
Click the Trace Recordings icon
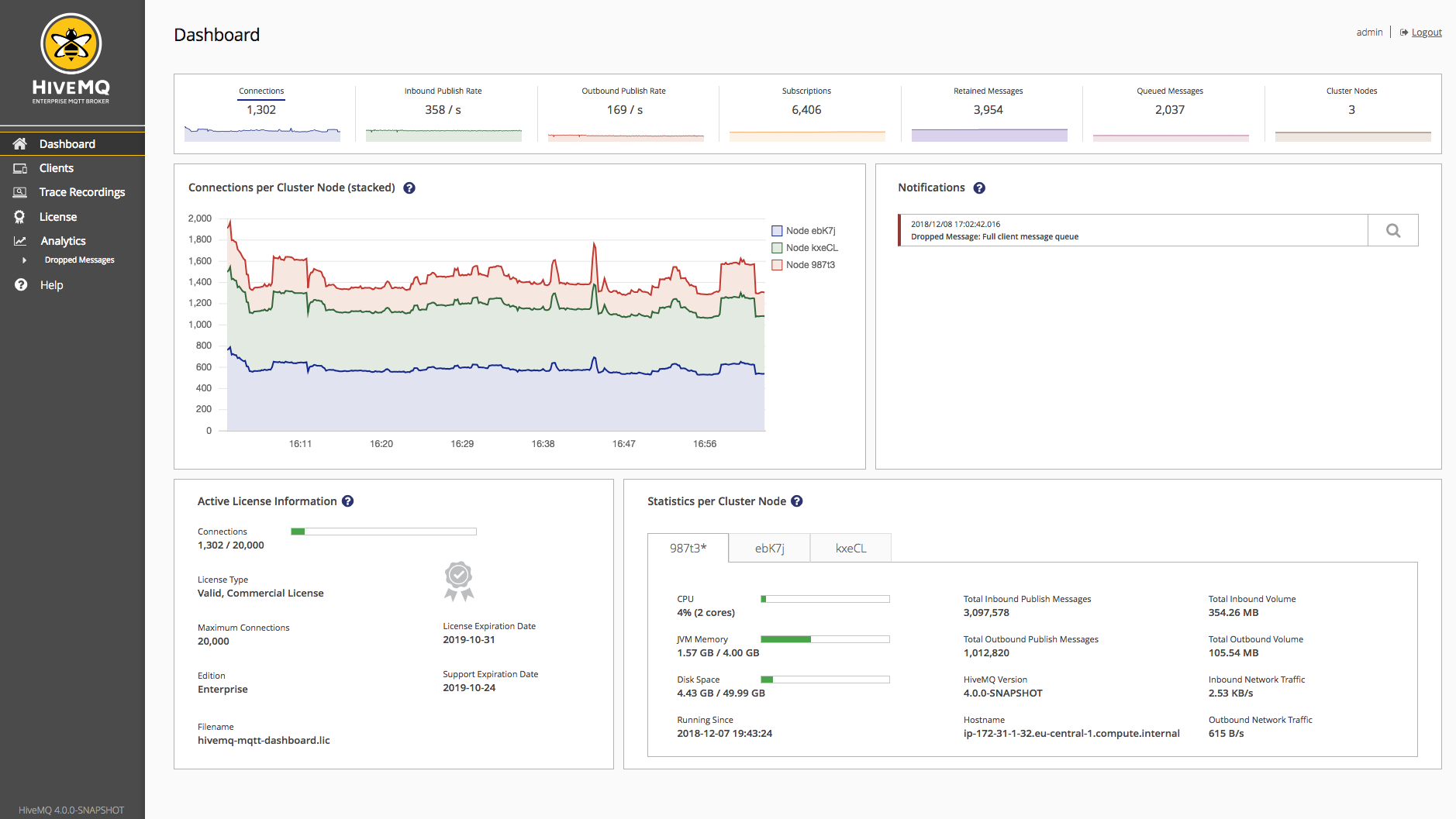[x=20, y=192]
